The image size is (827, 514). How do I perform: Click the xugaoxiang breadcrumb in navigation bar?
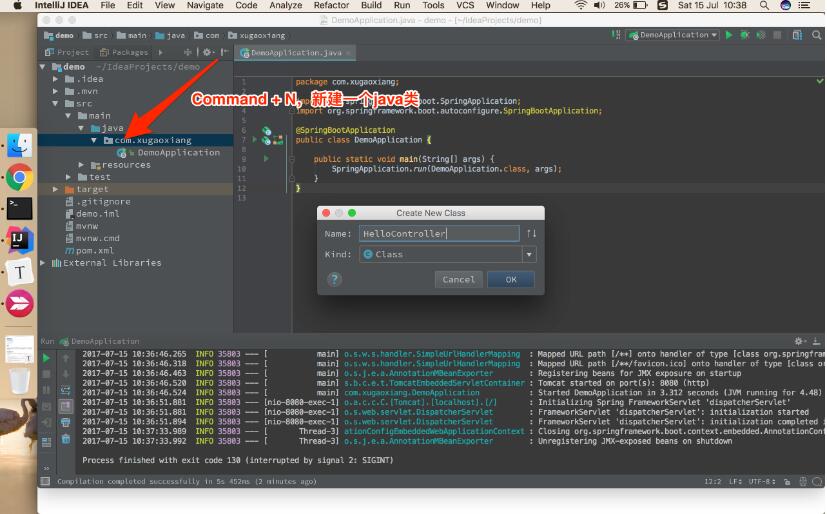coord(257,35)
